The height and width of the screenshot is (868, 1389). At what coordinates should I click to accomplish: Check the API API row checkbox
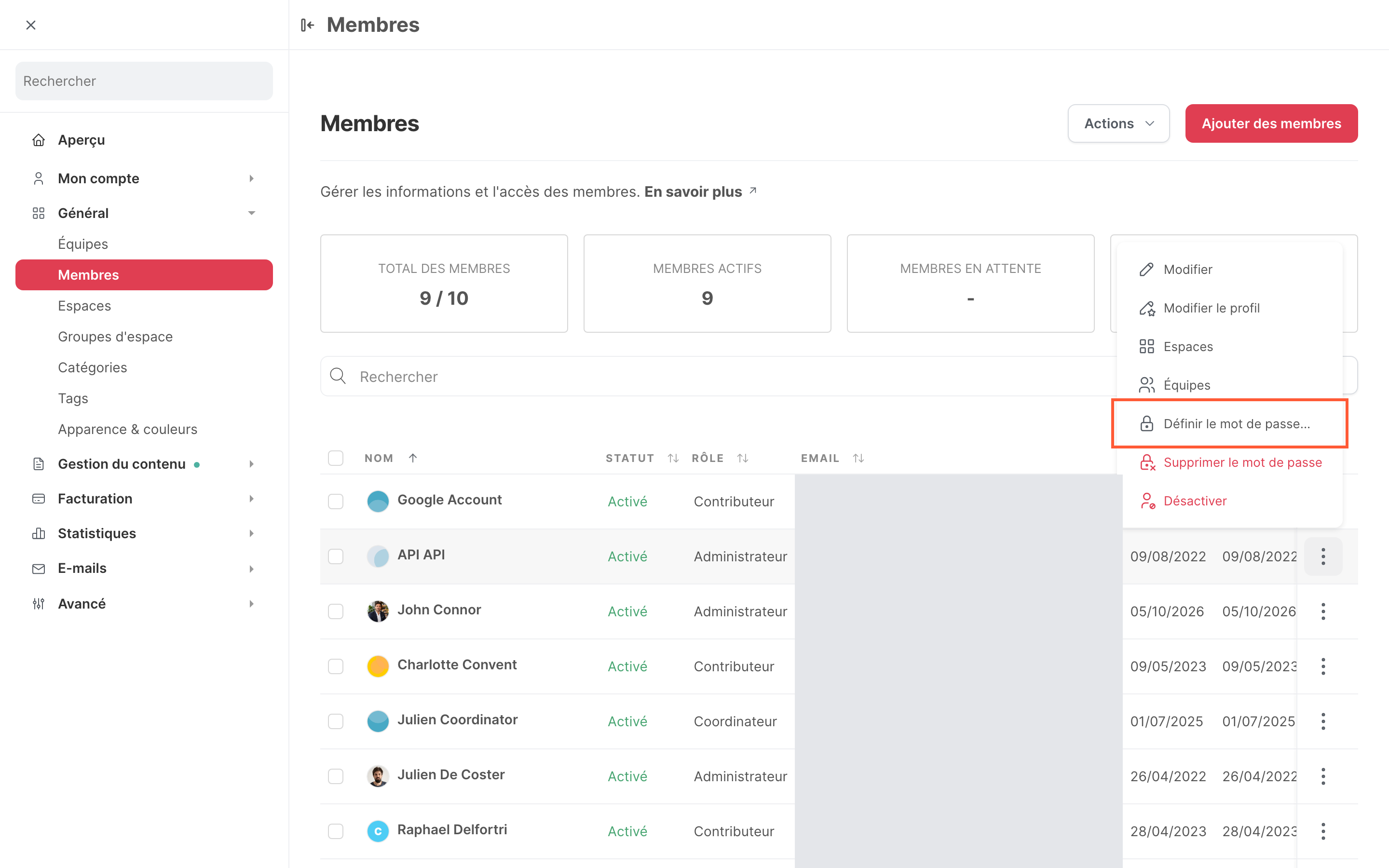point(336,556)
